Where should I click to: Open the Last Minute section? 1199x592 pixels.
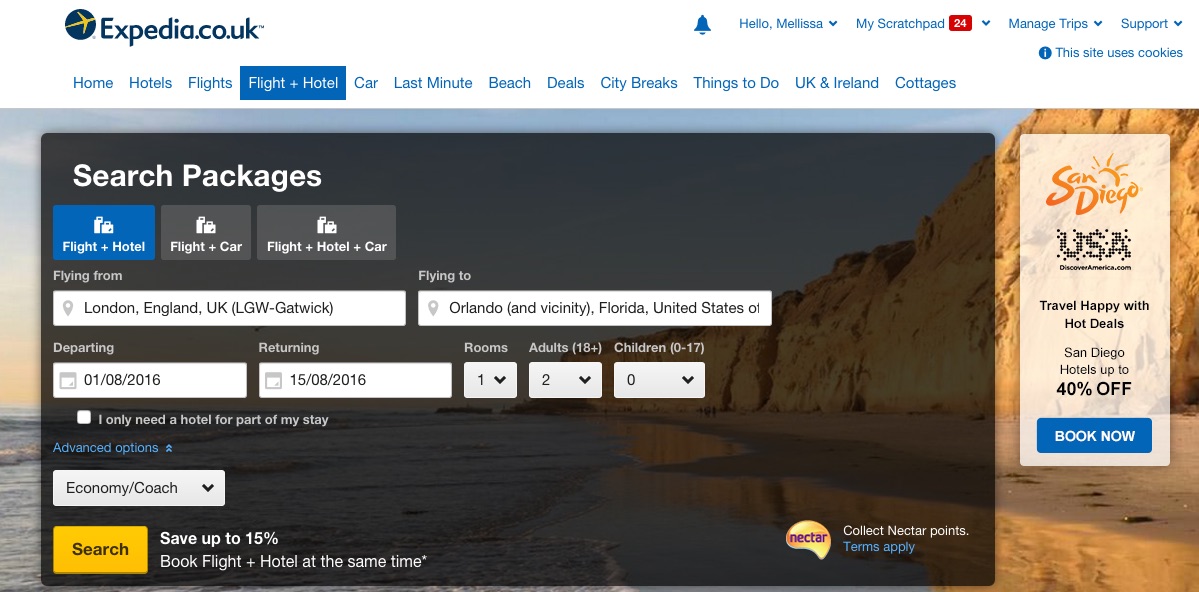(x=432, y=83)
